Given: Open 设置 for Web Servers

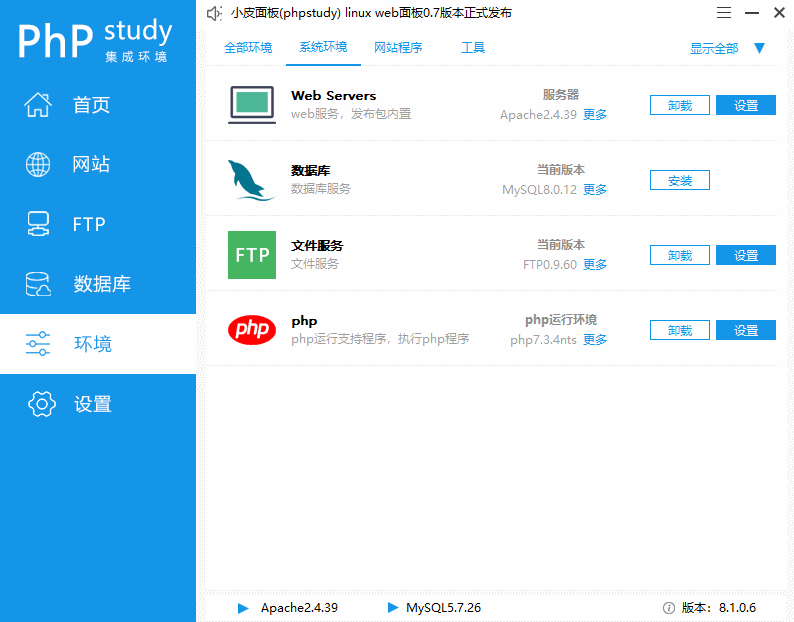Looking at the screenshot, I should pyautogui.click(x=746, y=105).
